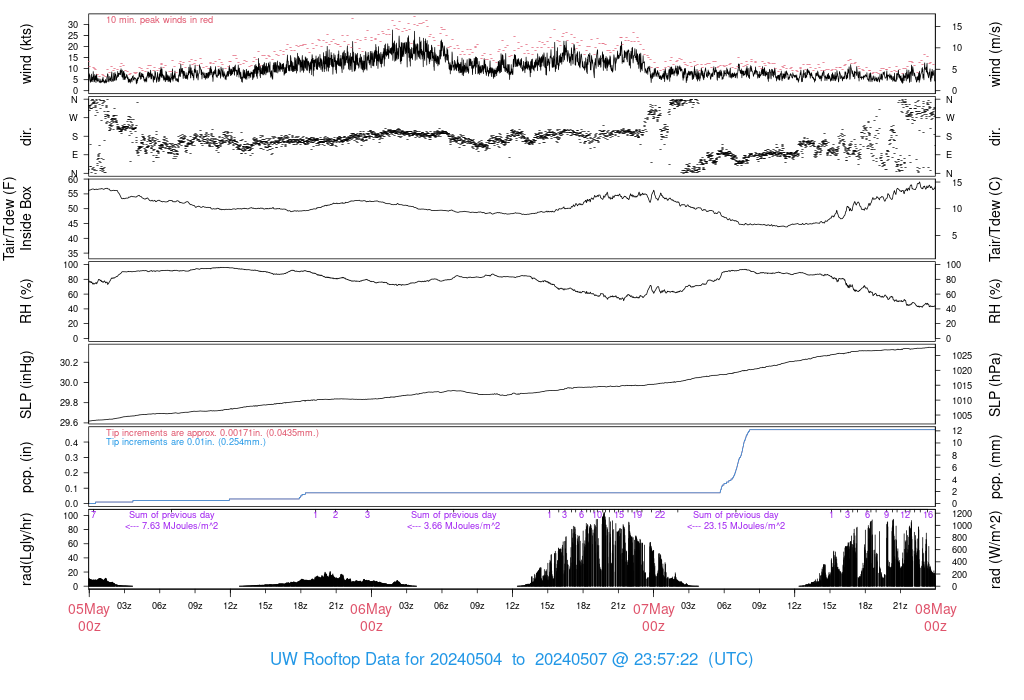
Task: Click the '10 min. peak winds in red' note
Action: click(x=159, y=20)
